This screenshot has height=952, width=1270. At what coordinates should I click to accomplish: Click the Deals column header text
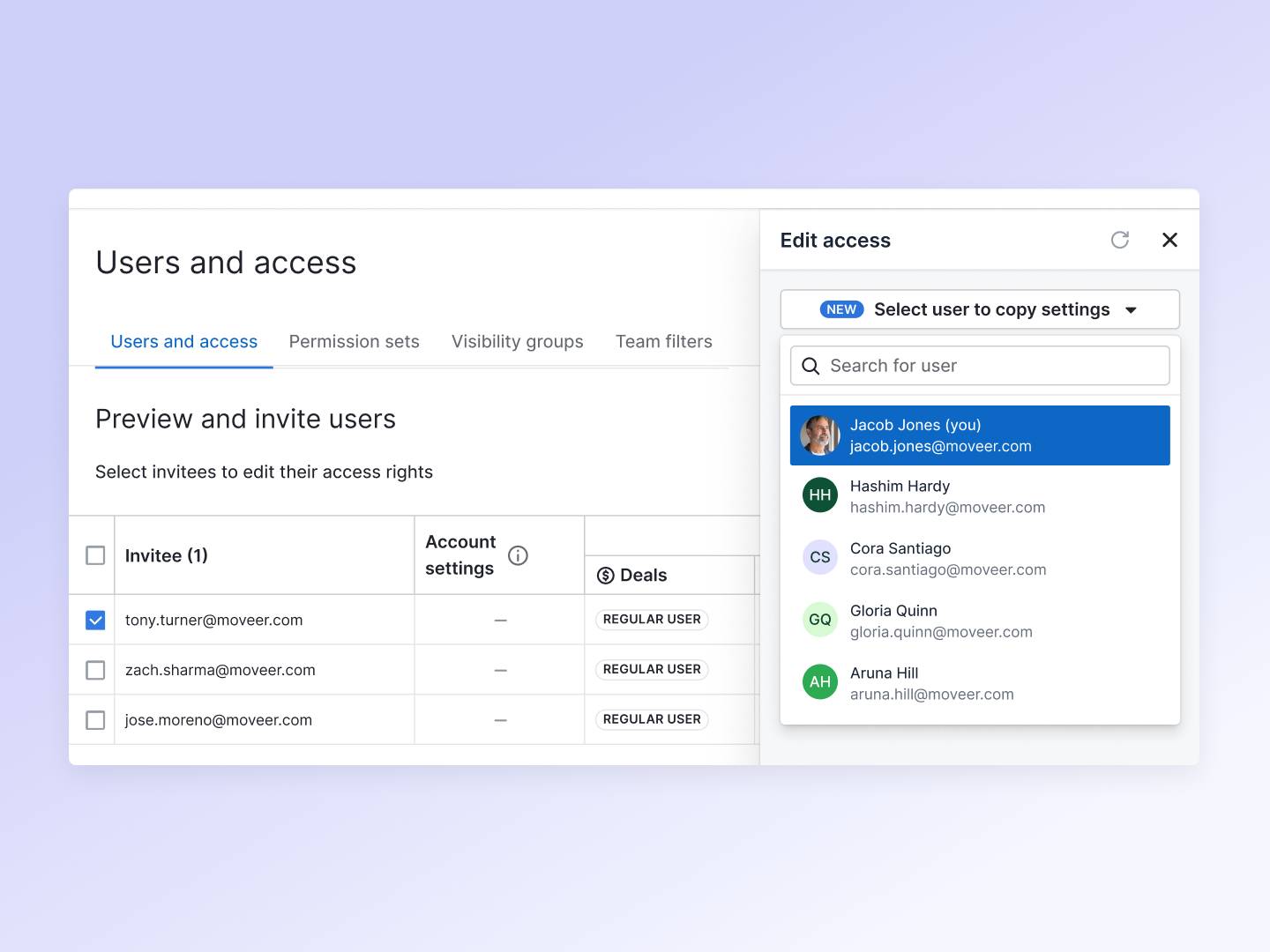[644, 576]
